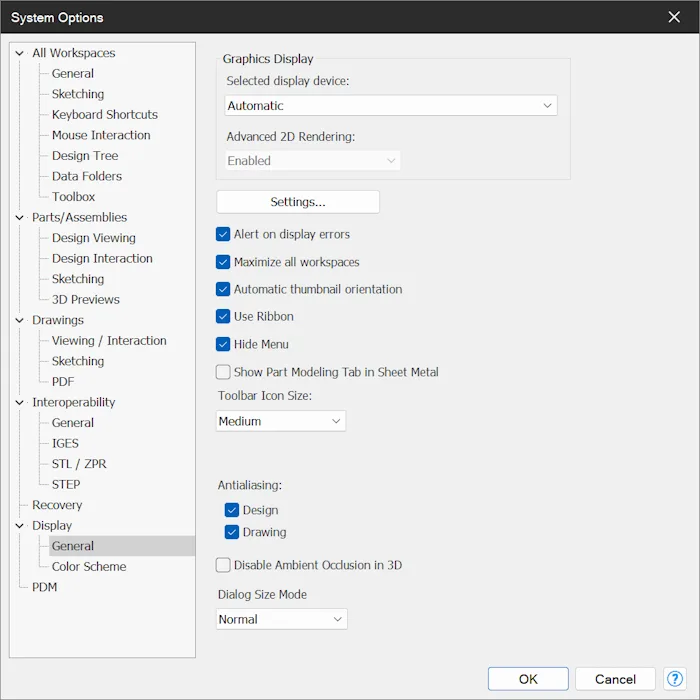This screenshot has height=700, width=700.
Task: Select General under Interoperability
Action: point(73,422)
